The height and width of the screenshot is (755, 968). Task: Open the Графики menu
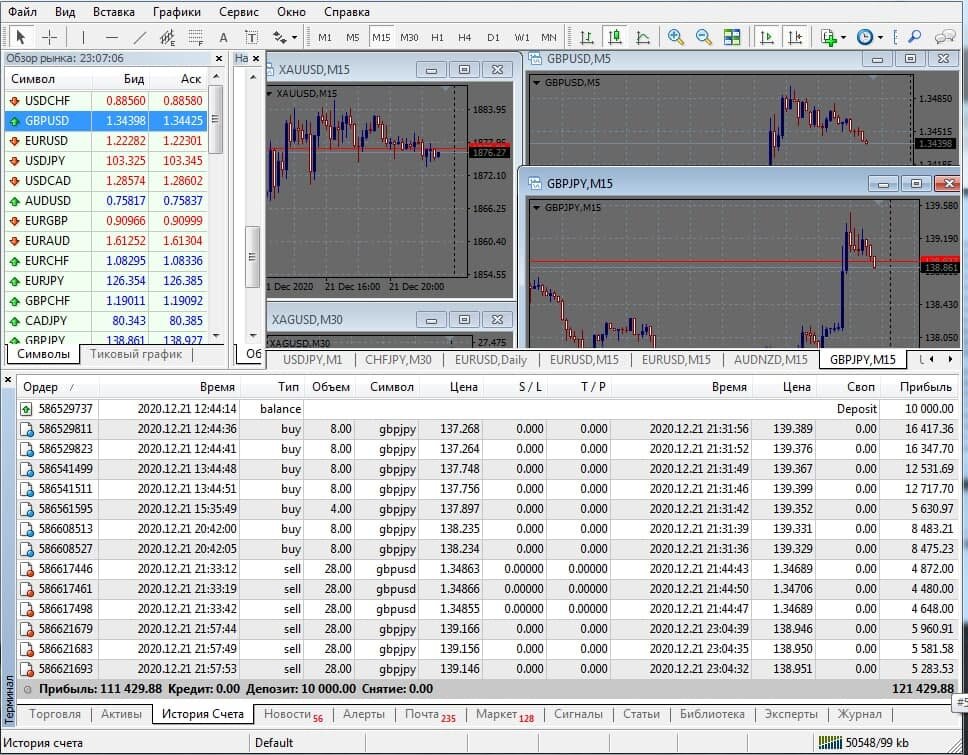pos(177,12)
